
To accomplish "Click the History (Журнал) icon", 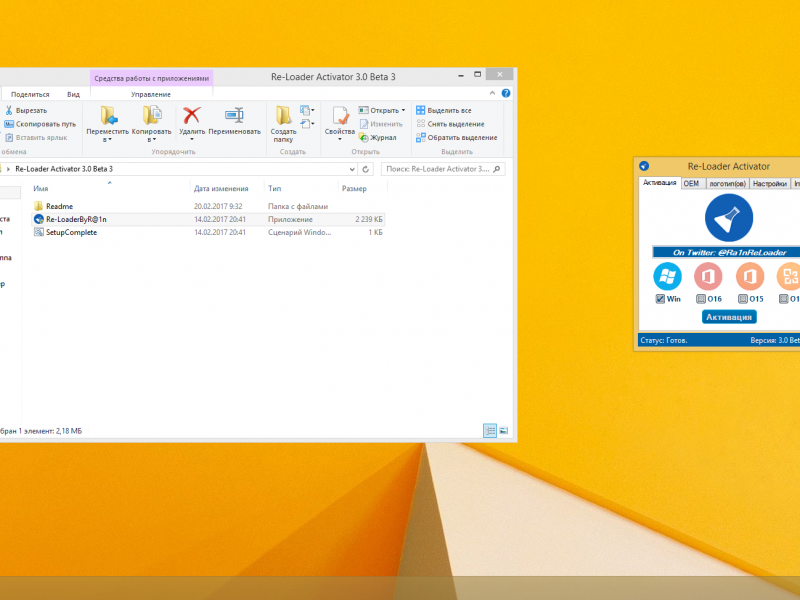I will (363, 138).
